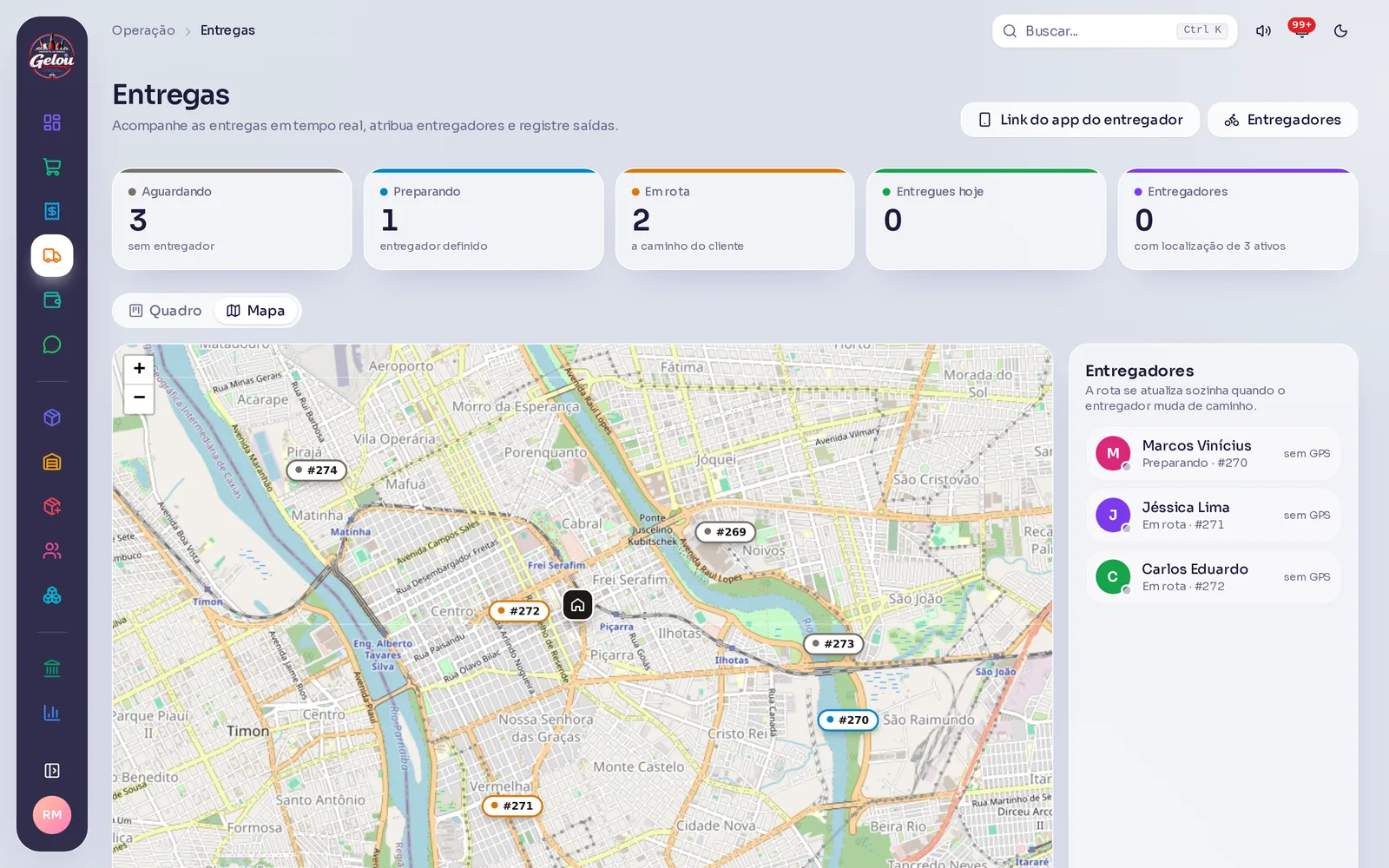Open the shopping cart orders icon
The image size is (1389, 868).
click(52, 167)
